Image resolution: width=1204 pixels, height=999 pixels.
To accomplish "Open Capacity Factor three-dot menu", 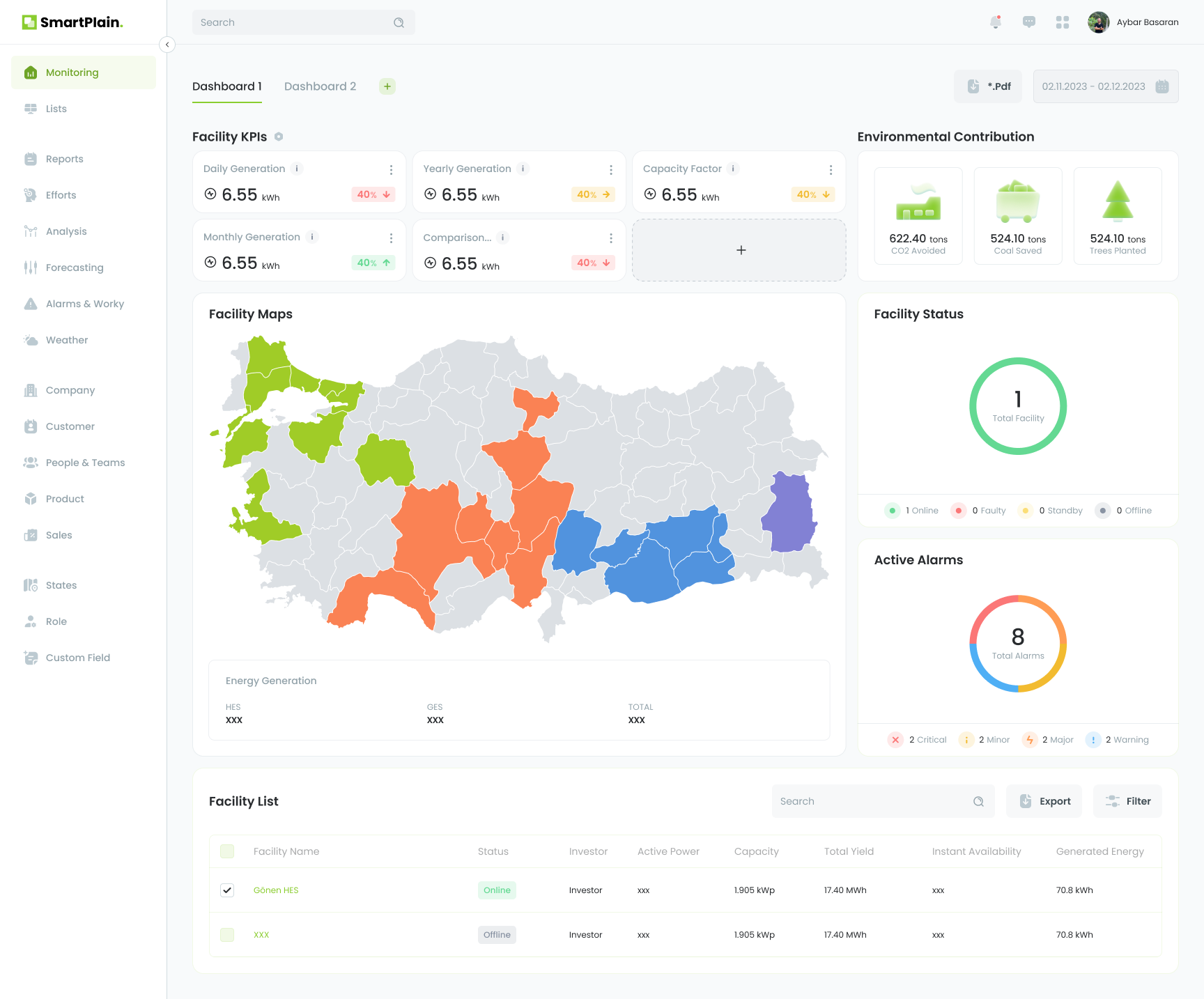I will tap(831, 170).
